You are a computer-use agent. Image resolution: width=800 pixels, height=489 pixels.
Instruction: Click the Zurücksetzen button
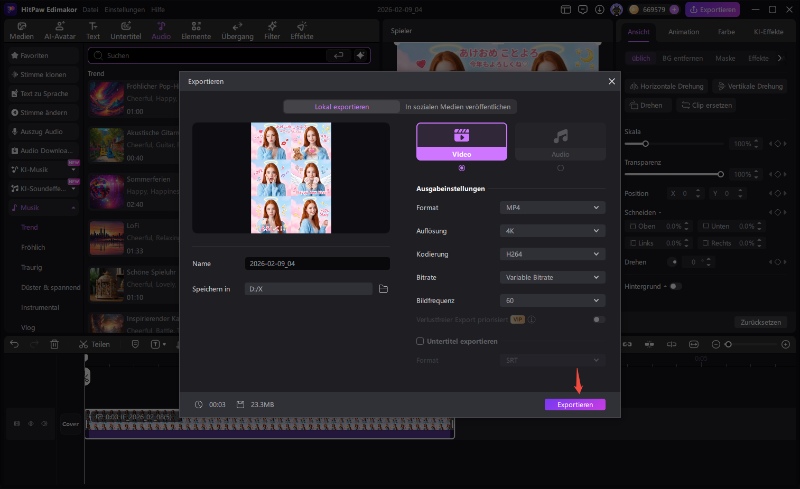coord(760,322)
